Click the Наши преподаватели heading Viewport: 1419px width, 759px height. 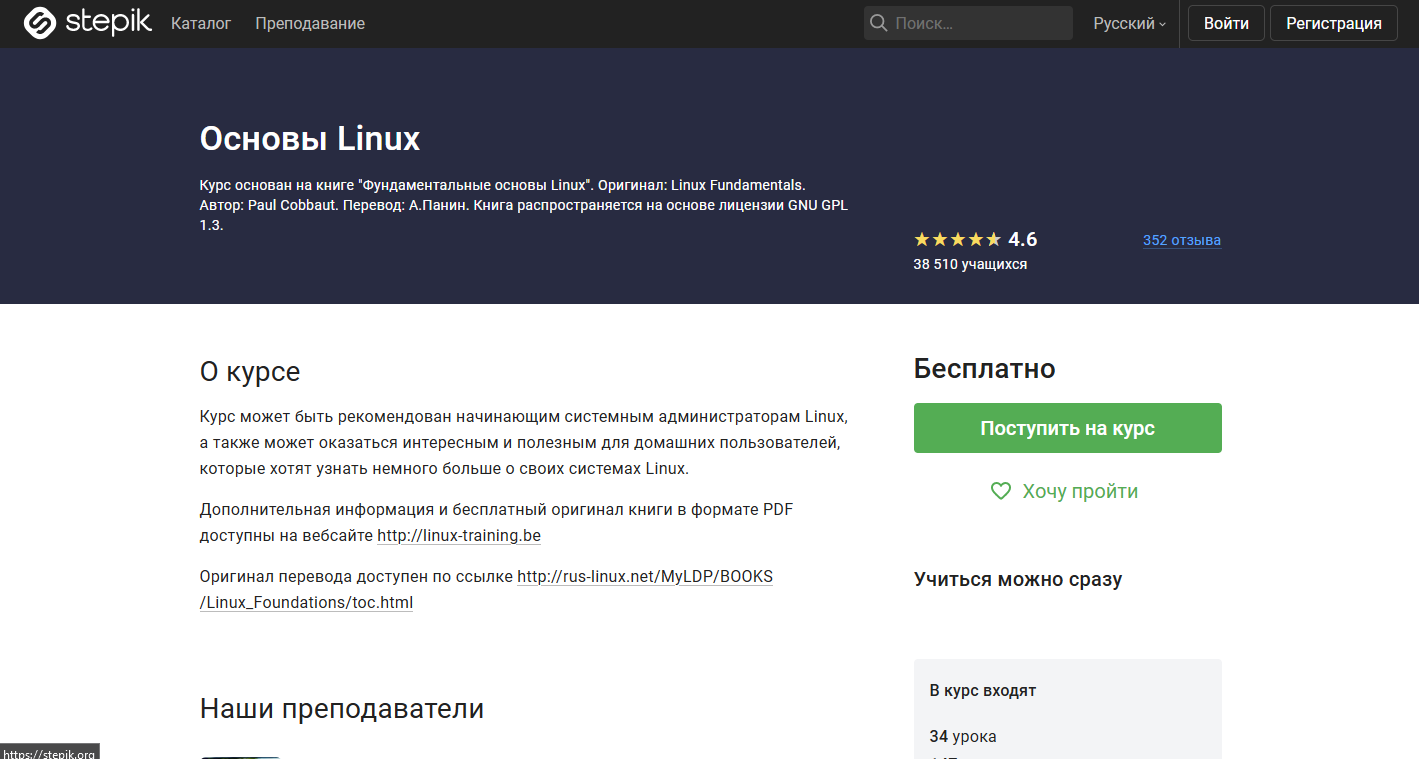click(x=342, y=709)
